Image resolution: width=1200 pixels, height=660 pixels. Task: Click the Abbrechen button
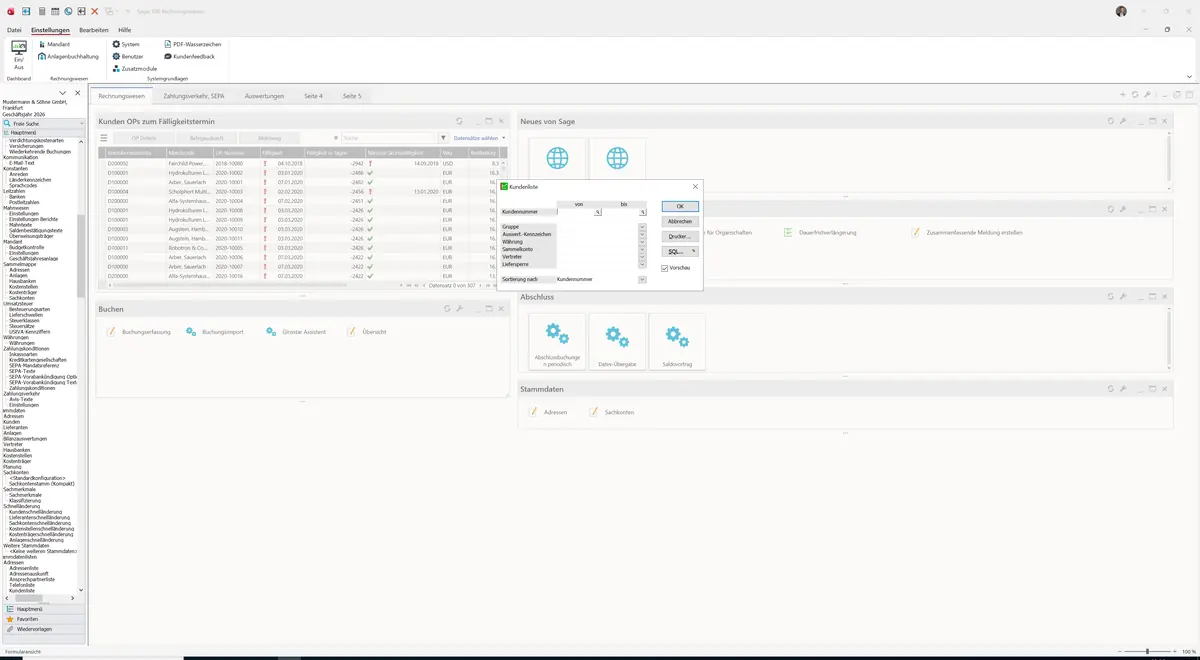680,221
